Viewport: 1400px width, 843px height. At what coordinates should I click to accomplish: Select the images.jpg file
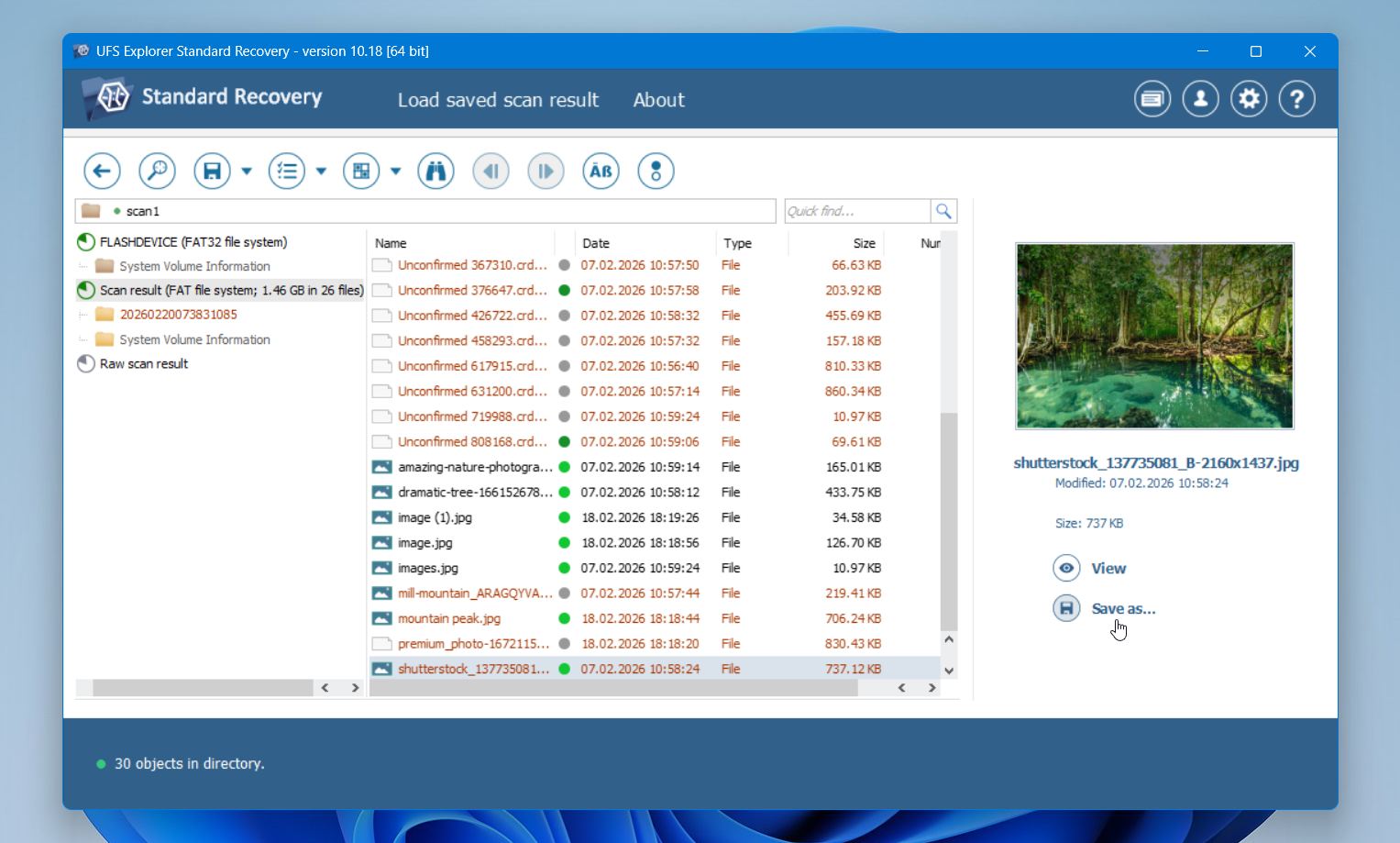tap(427, 568)
